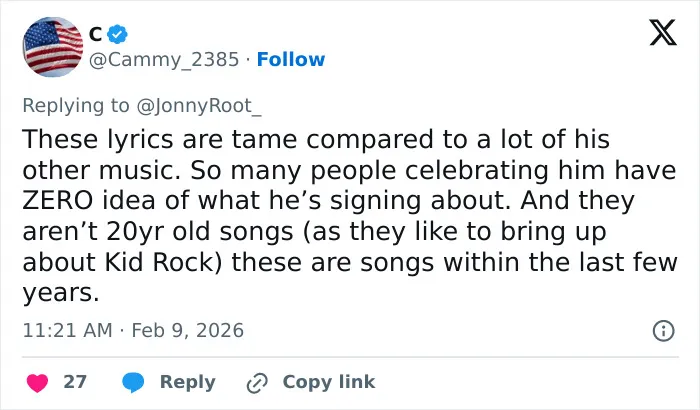The width and height of the screenshot is (700, 410).
Task: Click the pink heart like icon
Action: [38, 383]
